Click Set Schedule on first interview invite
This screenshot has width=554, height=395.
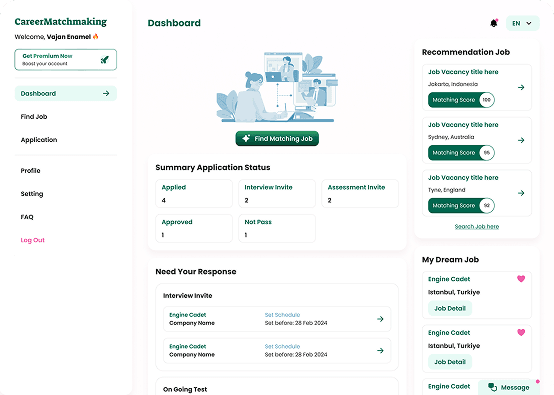[x=282, y=315]
